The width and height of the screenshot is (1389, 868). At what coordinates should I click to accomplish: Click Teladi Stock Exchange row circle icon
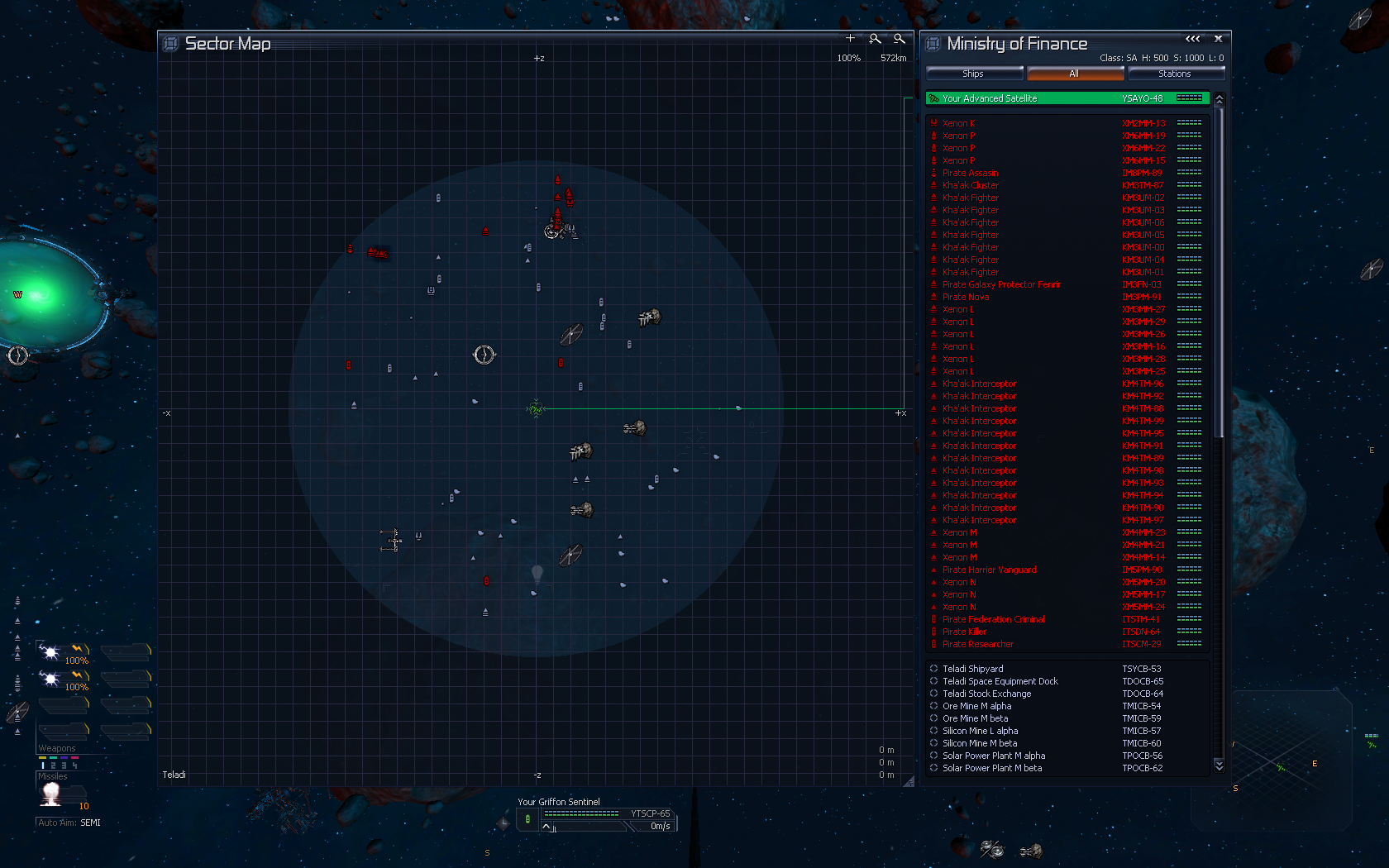[933, 694]
